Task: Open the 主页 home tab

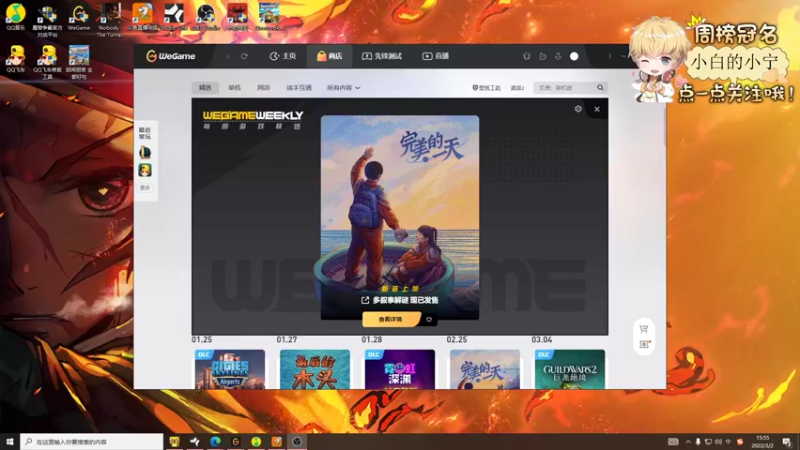Action: (283, 56)
